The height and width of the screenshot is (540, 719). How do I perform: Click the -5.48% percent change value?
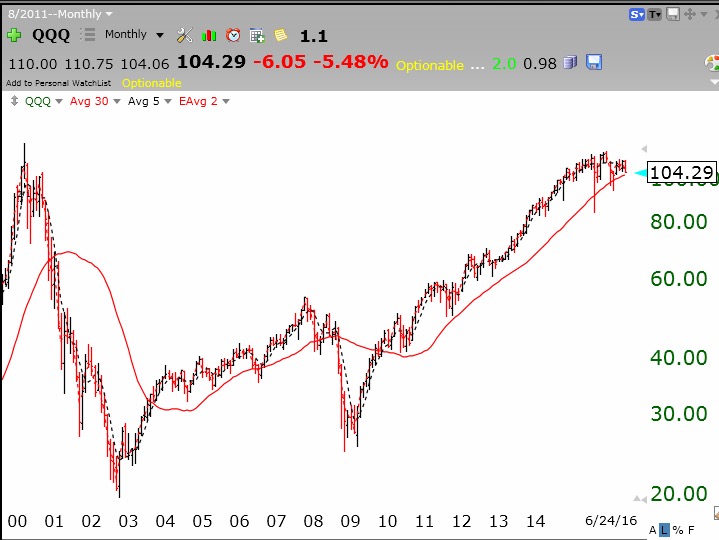tap(351, 62)
